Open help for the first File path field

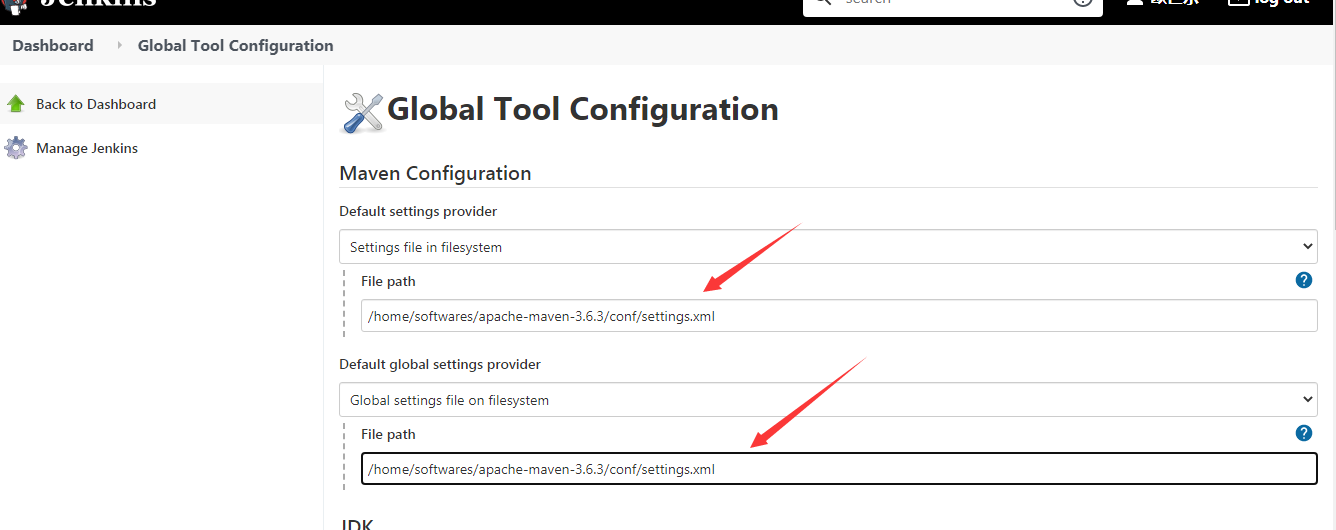pos(1304,280)
